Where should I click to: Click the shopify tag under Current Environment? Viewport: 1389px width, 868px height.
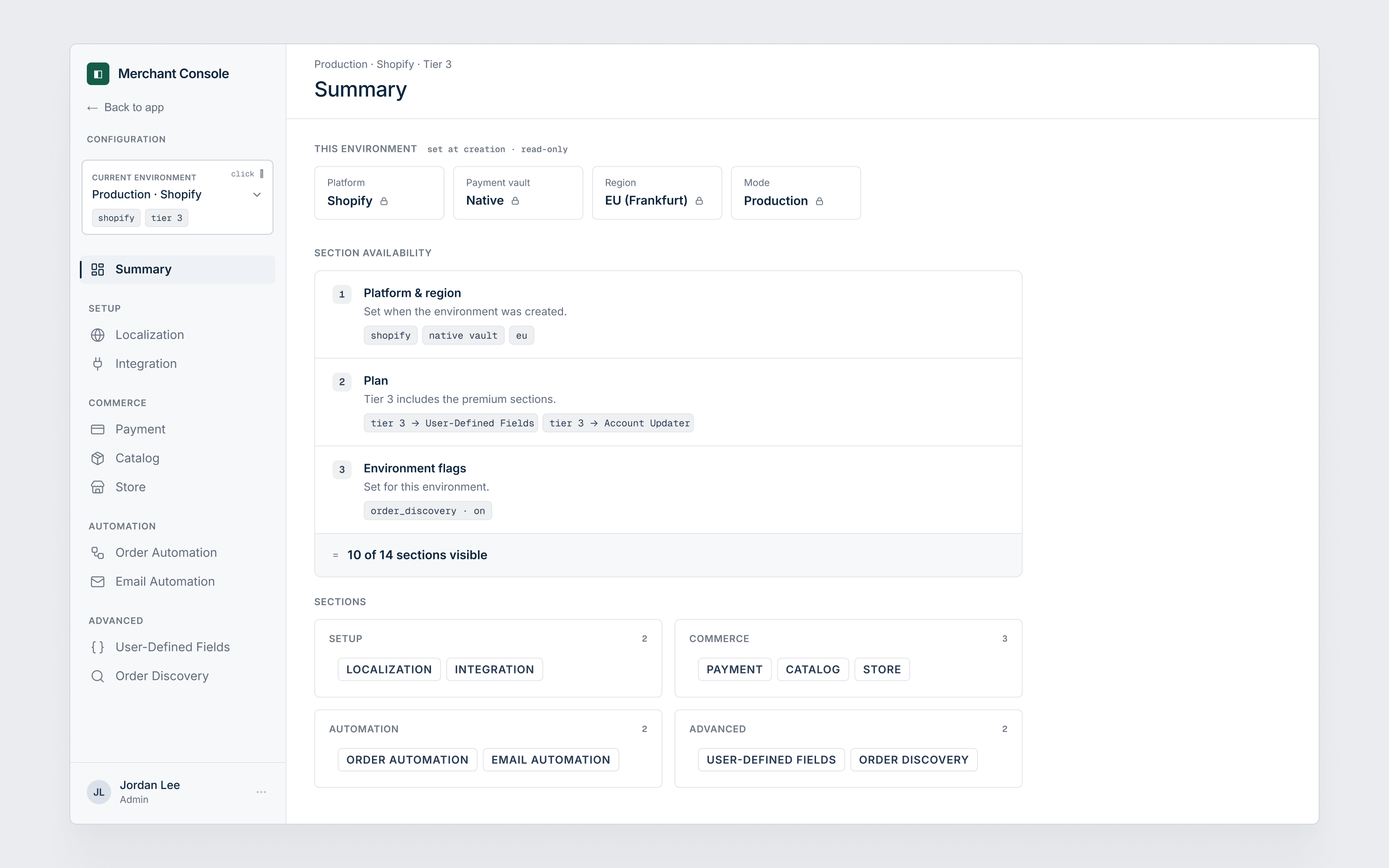(116, 218)
